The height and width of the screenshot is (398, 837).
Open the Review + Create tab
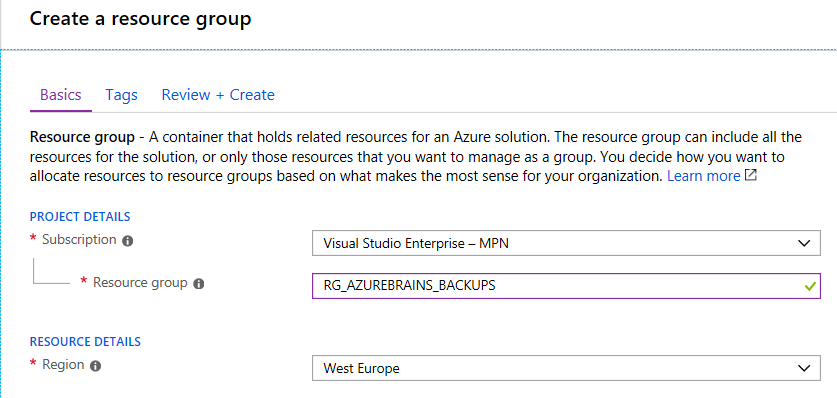218,95
